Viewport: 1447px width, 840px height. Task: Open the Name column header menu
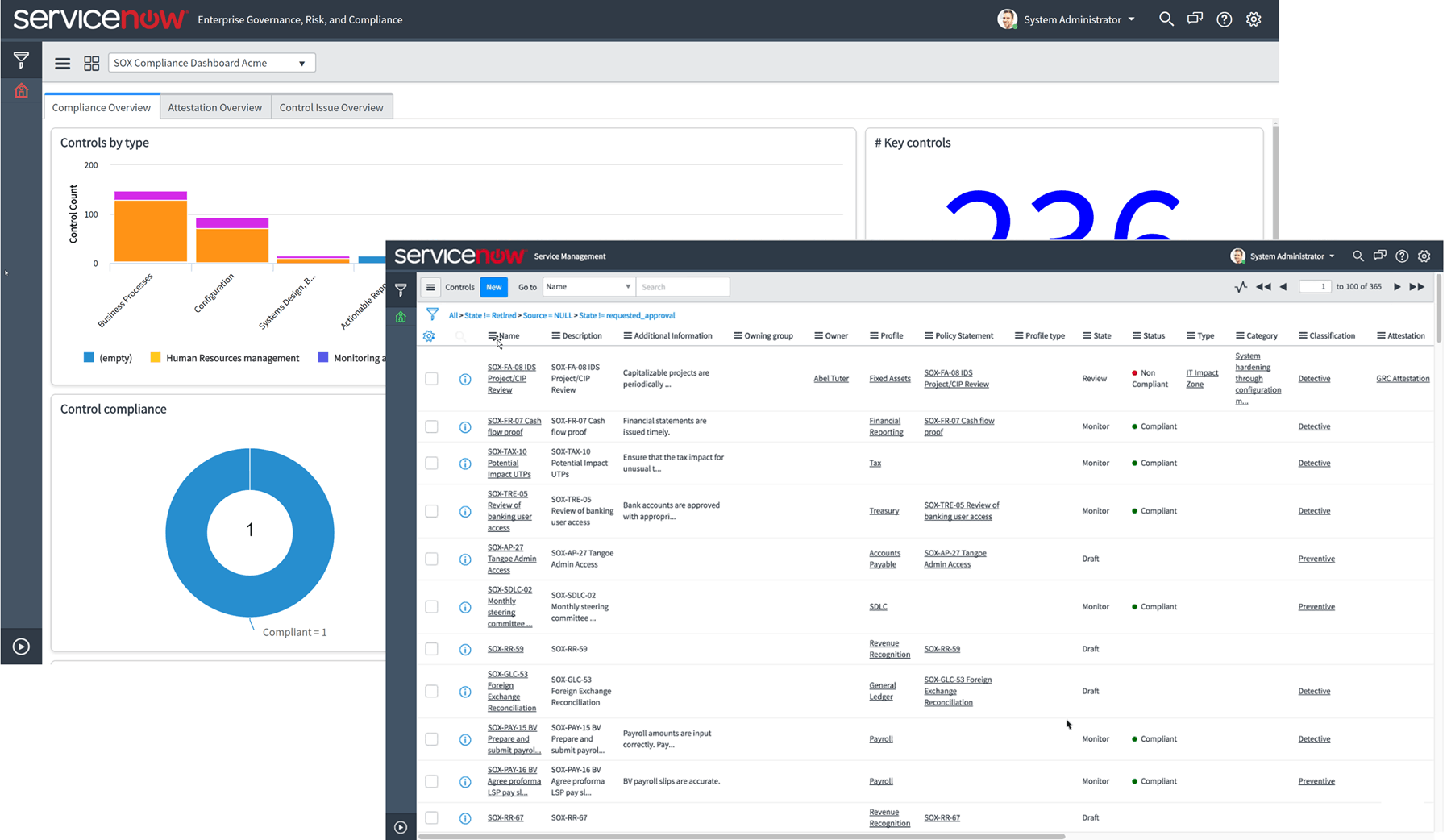pos(492,336)
